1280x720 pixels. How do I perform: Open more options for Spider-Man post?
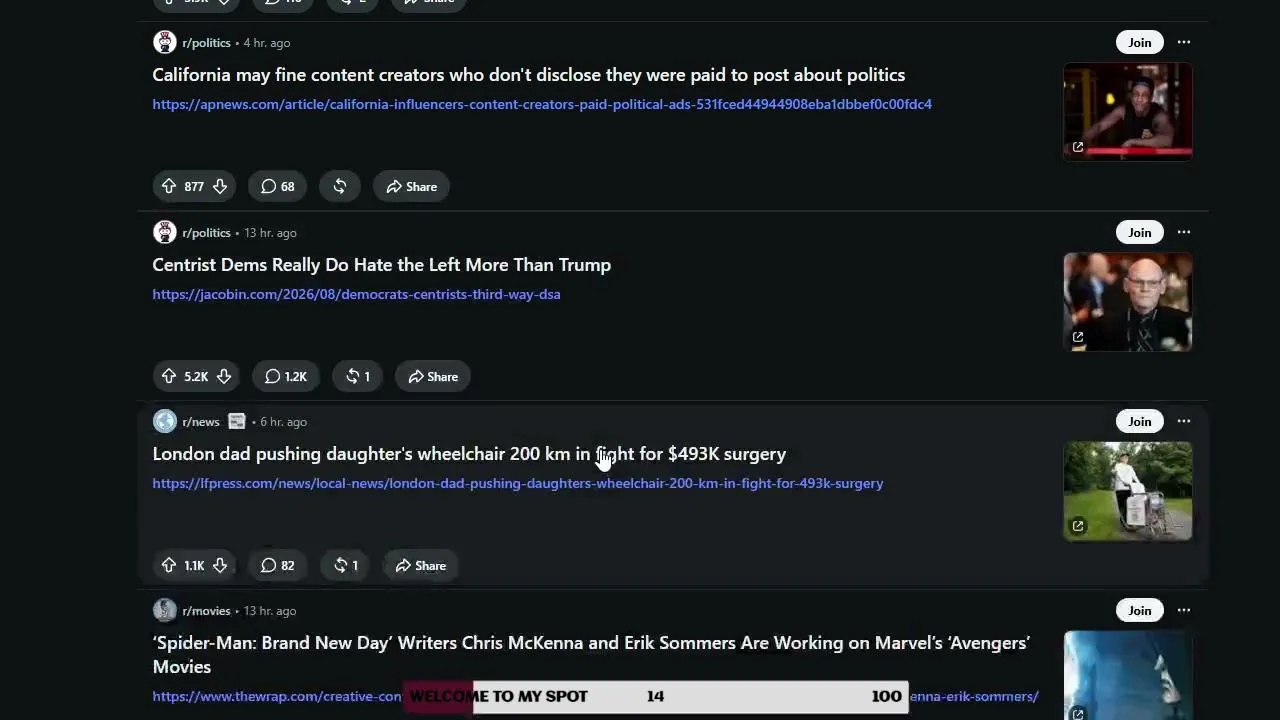pos(1184,610)
